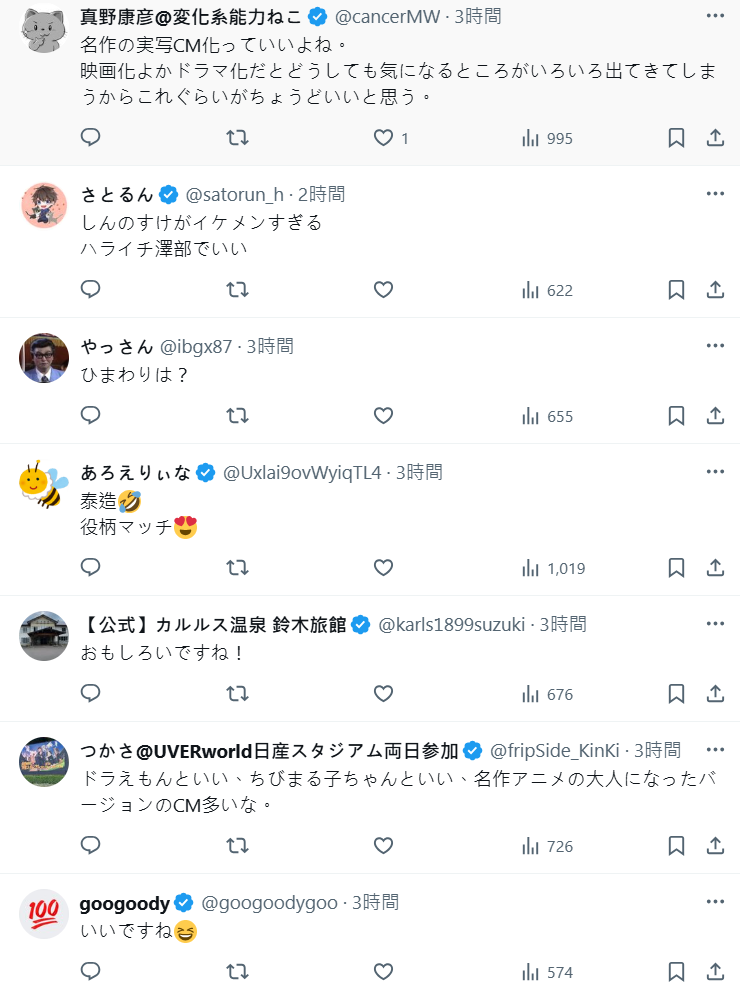Visit the @karls1899suzuki profile handle
Viewport: 740px width, 993px height.
(451, 625)
